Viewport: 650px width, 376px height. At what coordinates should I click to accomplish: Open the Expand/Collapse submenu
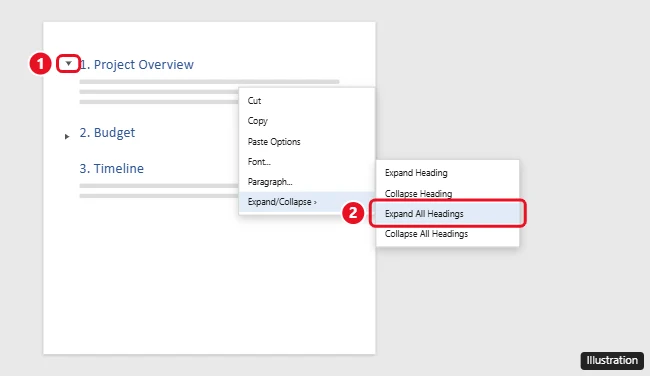307,202
